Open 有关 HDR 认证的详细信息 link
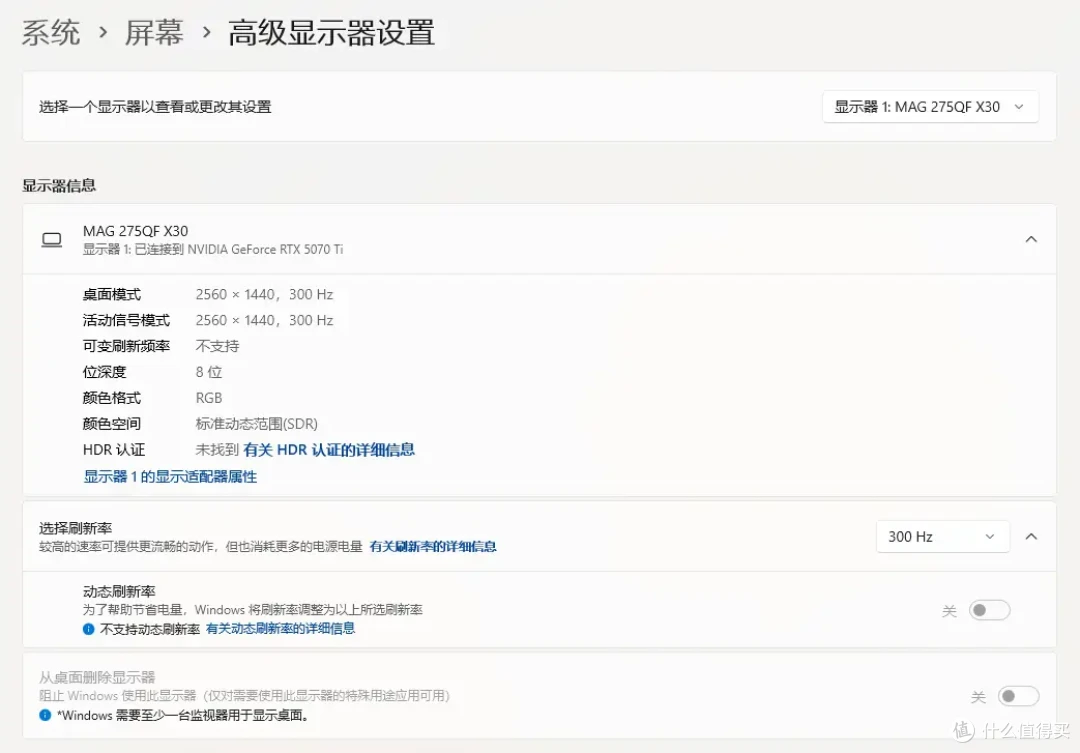 click(x=329, y=450)
